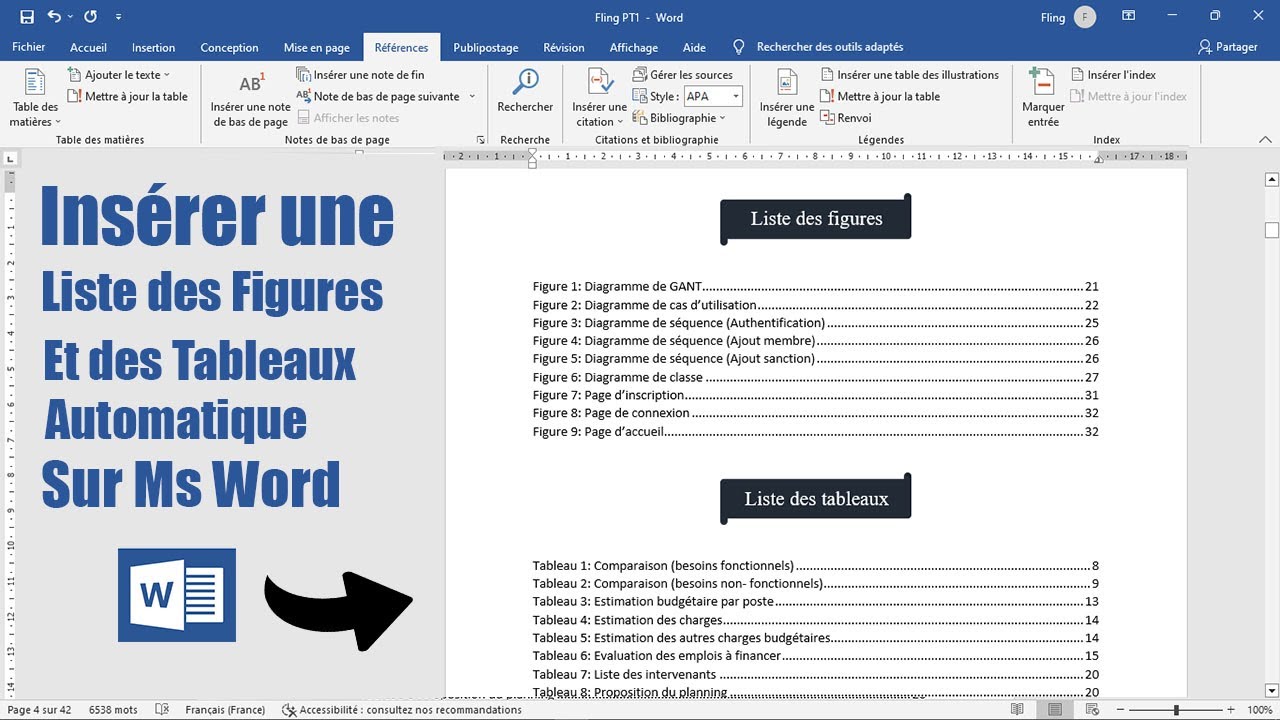Click Gérer les sources
The height and width of the screenshot is (720, 1280).
(684, 75)
